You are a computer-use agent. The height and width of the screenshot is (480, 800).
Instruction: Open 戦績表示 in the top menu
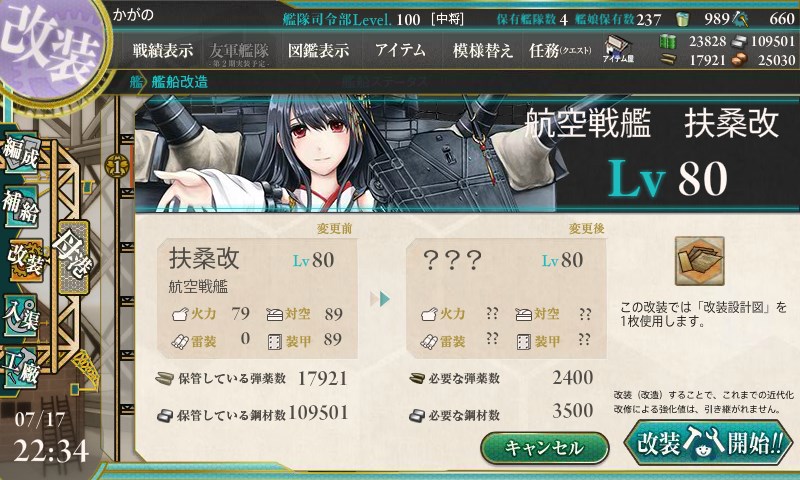162,50
